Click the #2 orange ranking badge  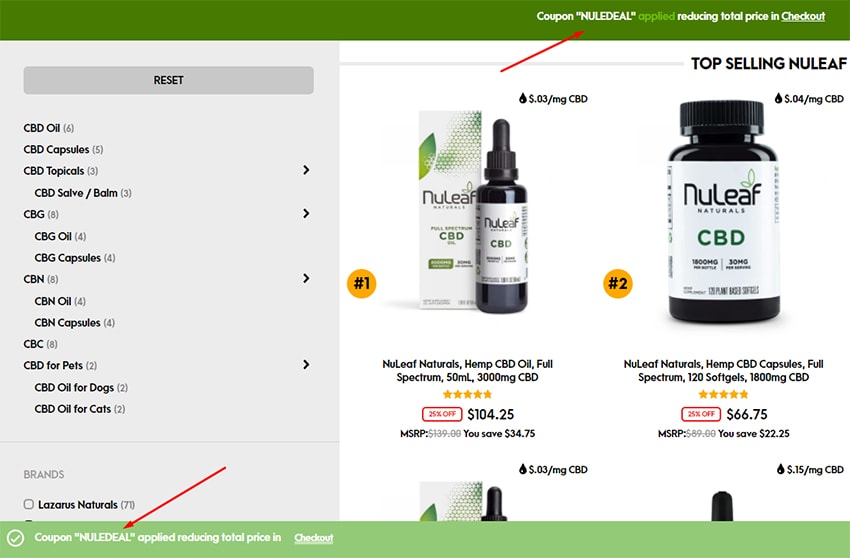pos(617,283)
